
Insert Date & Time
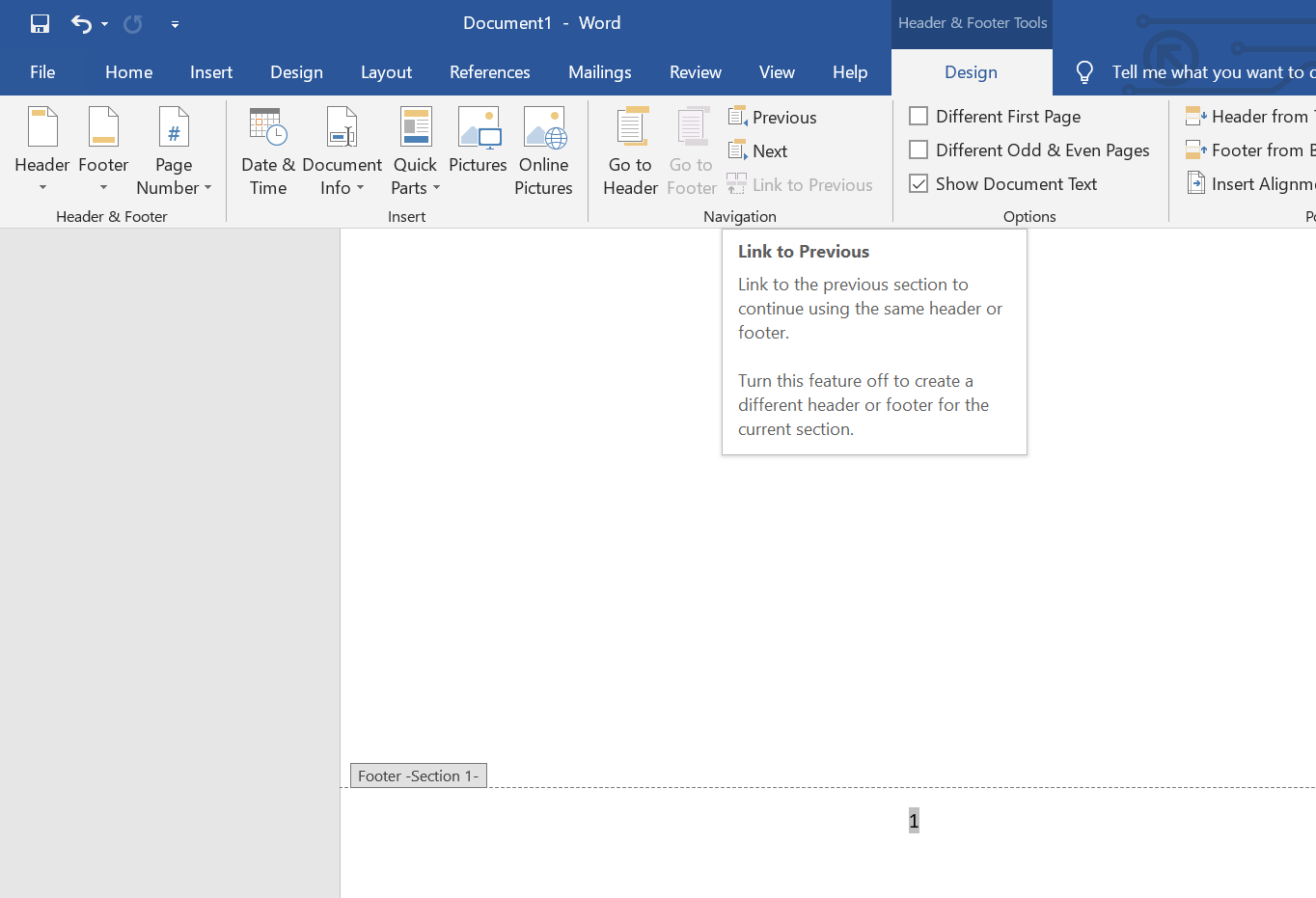coord(268,150)
